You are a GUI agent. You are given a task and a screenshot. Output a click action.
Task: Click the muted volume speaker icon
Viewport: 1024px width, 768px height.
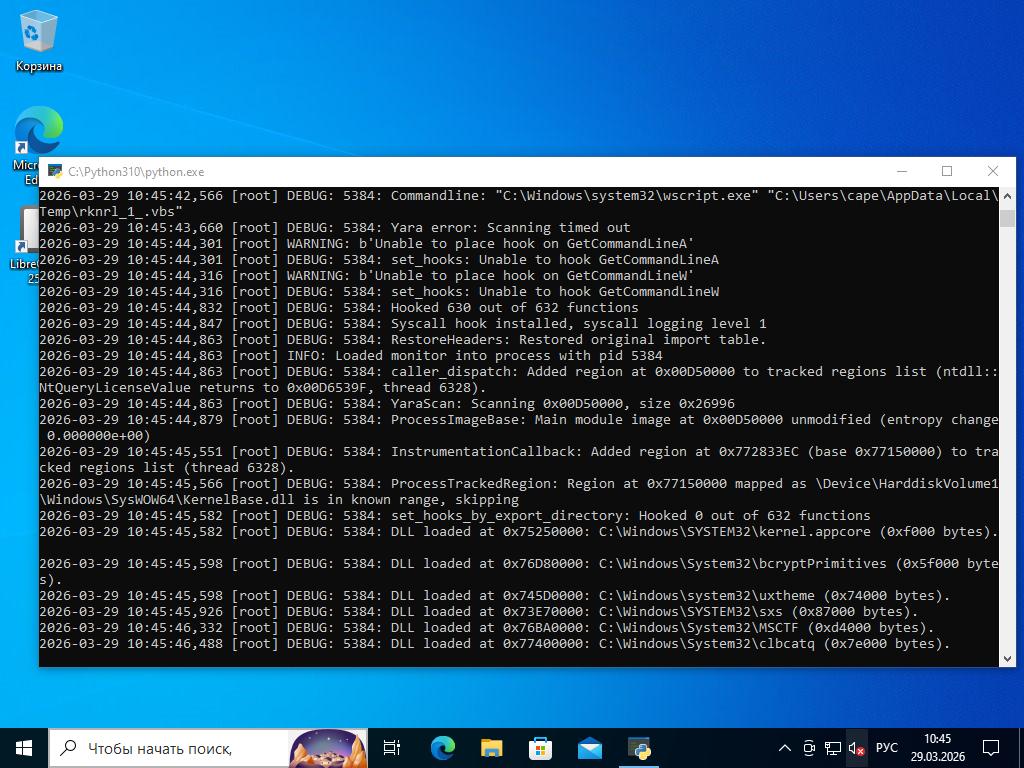856,748
